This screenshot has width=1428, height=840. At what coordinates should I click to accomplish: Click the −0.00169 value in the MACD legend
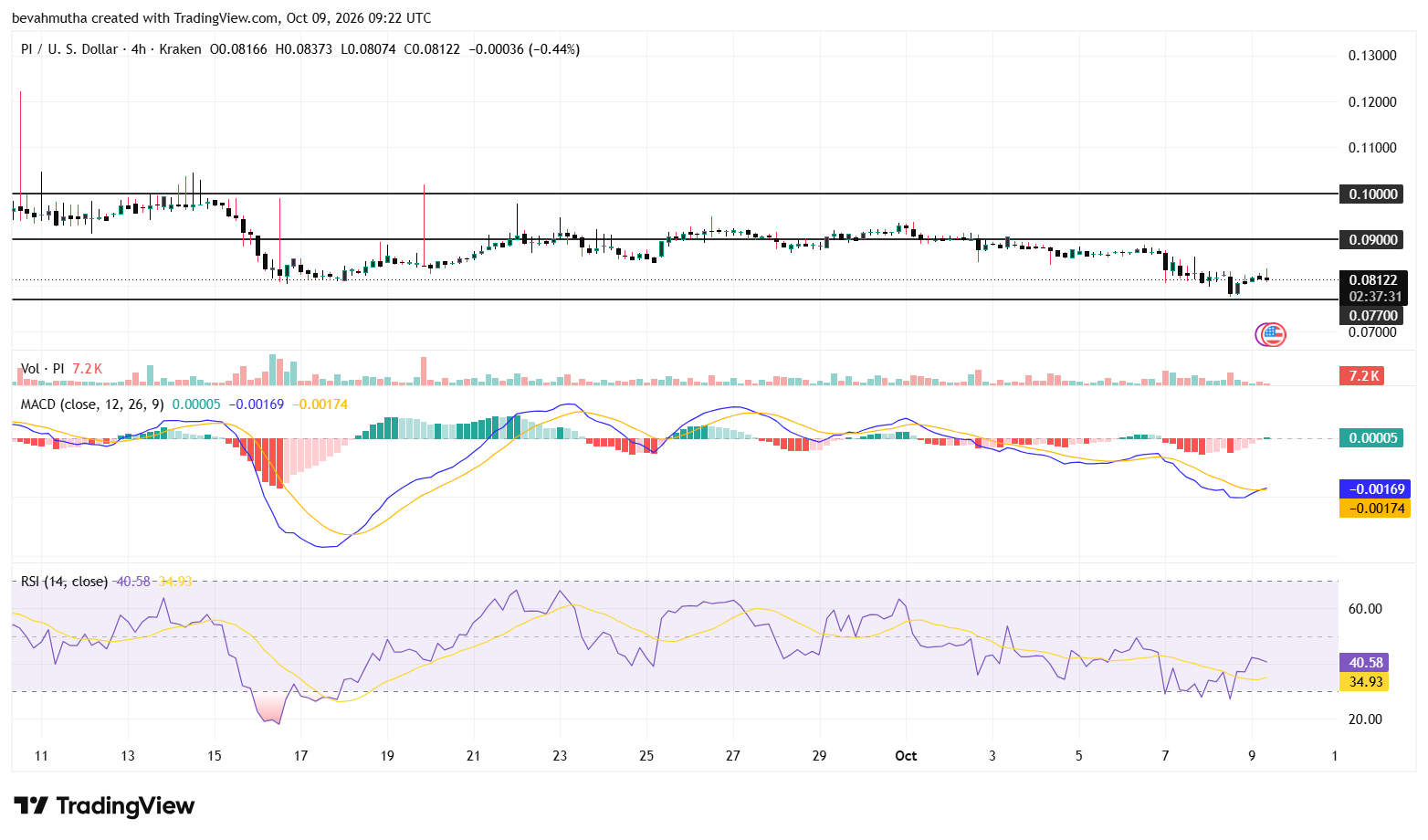pos(257,404)
